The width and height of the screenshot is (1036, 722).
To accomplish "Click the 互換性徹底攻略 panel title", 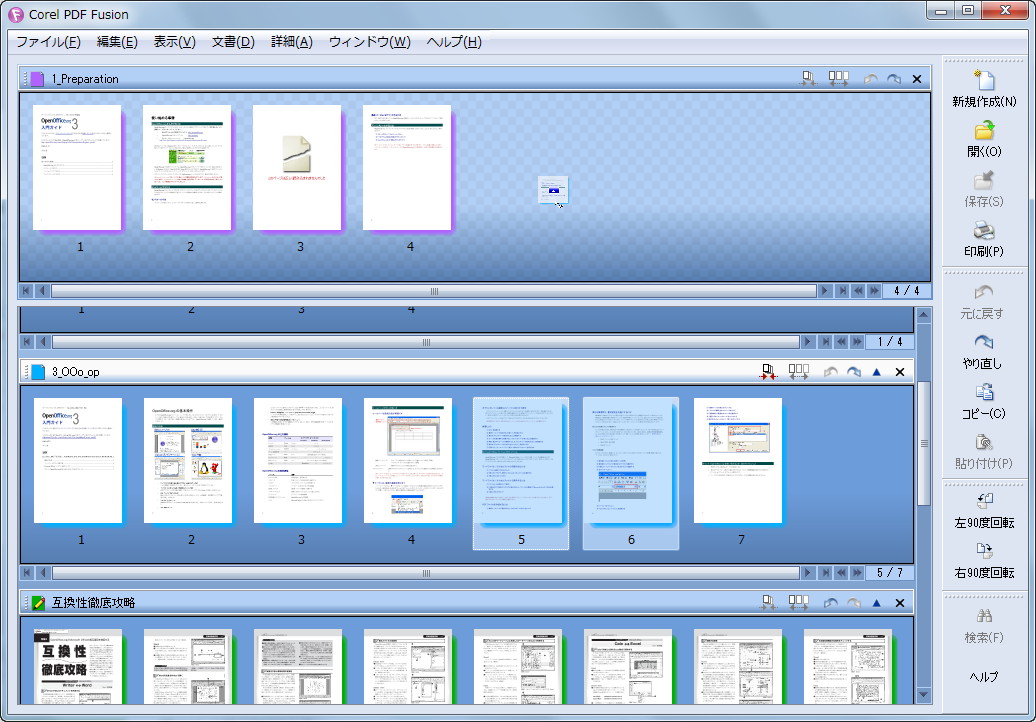I will tap(93, 602).
